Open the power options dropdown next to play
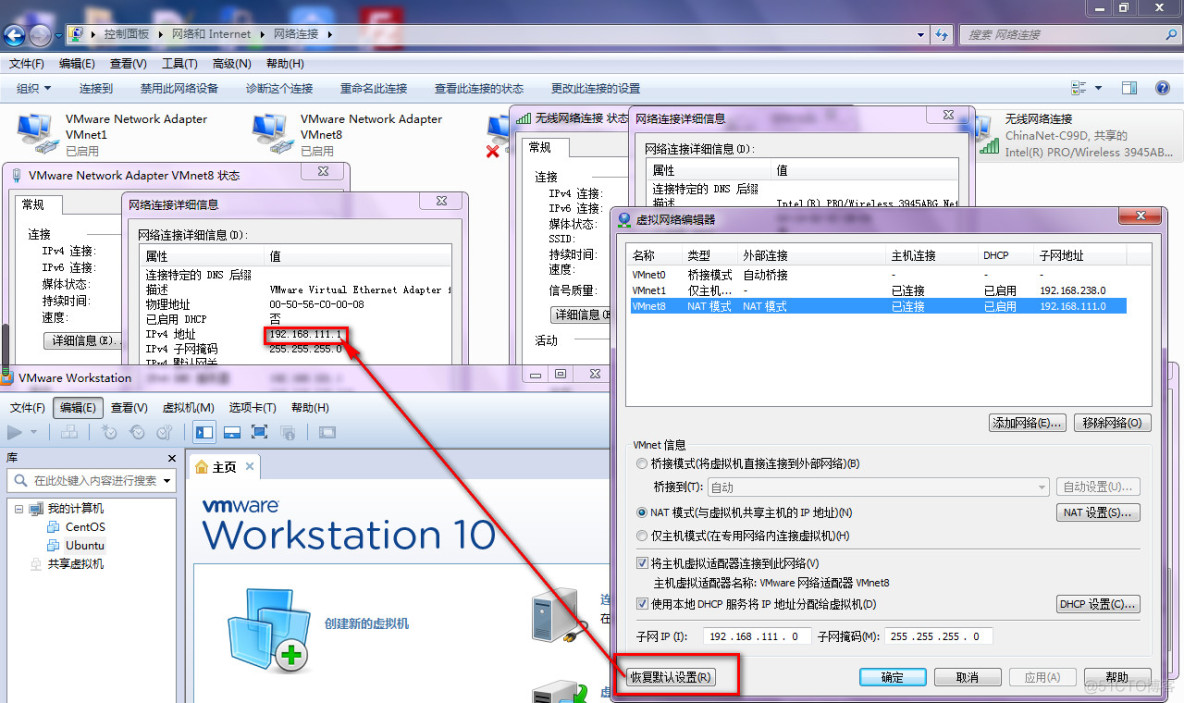The width and height of the screenshot is (1184, 703). click(x=33, y=433)
